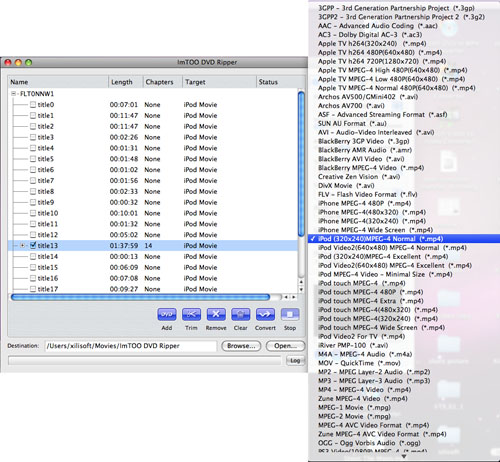500x462 pixels.
Task: Click the Status column header
Action: 281,82
